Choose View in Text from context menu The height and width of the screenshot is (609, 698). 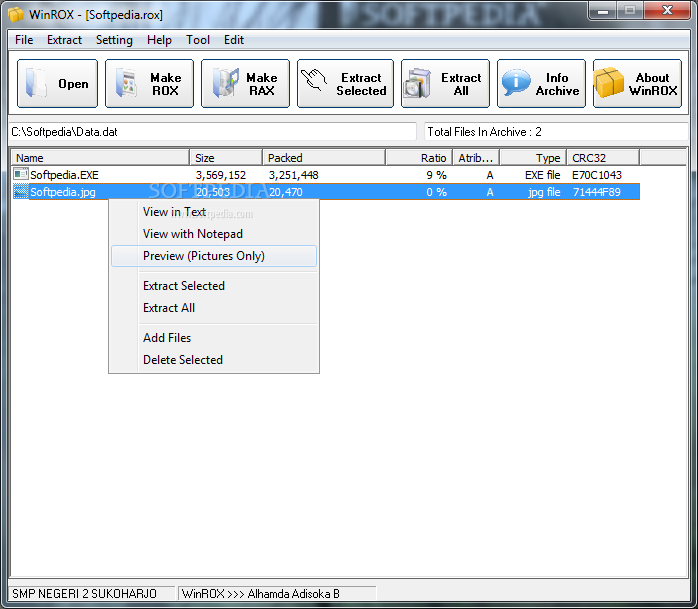[x=214, y=212]
